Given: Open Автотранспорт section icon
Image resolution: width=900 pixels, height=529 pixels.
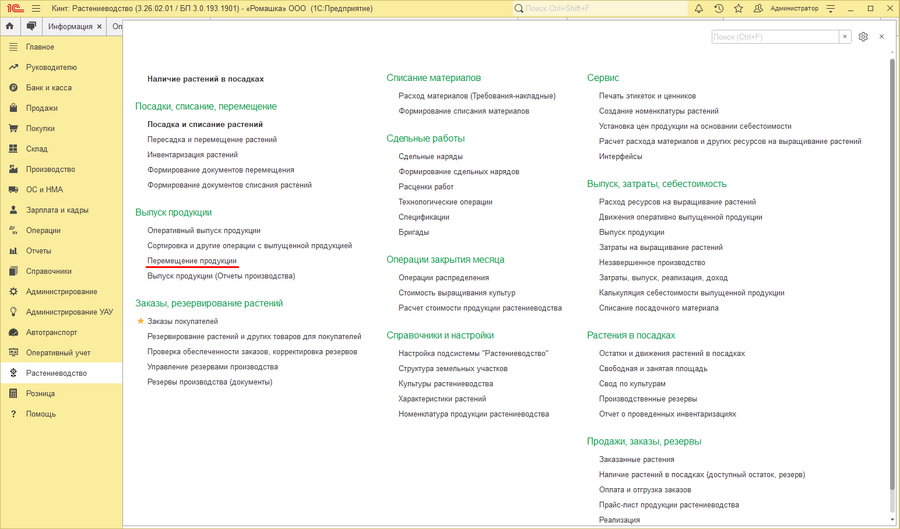Looking at the screenshot, I should (x=13, y=332).
